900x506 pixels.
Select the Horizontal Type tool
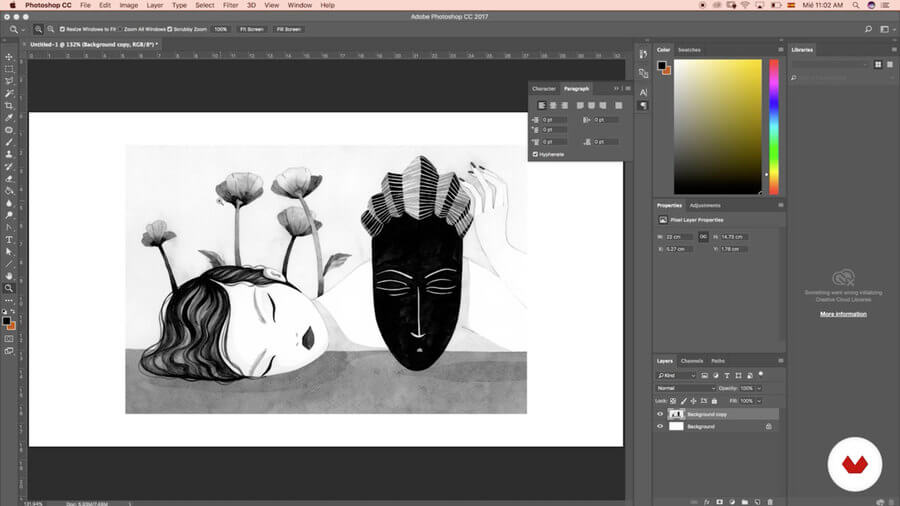click(x=9, y=239)
